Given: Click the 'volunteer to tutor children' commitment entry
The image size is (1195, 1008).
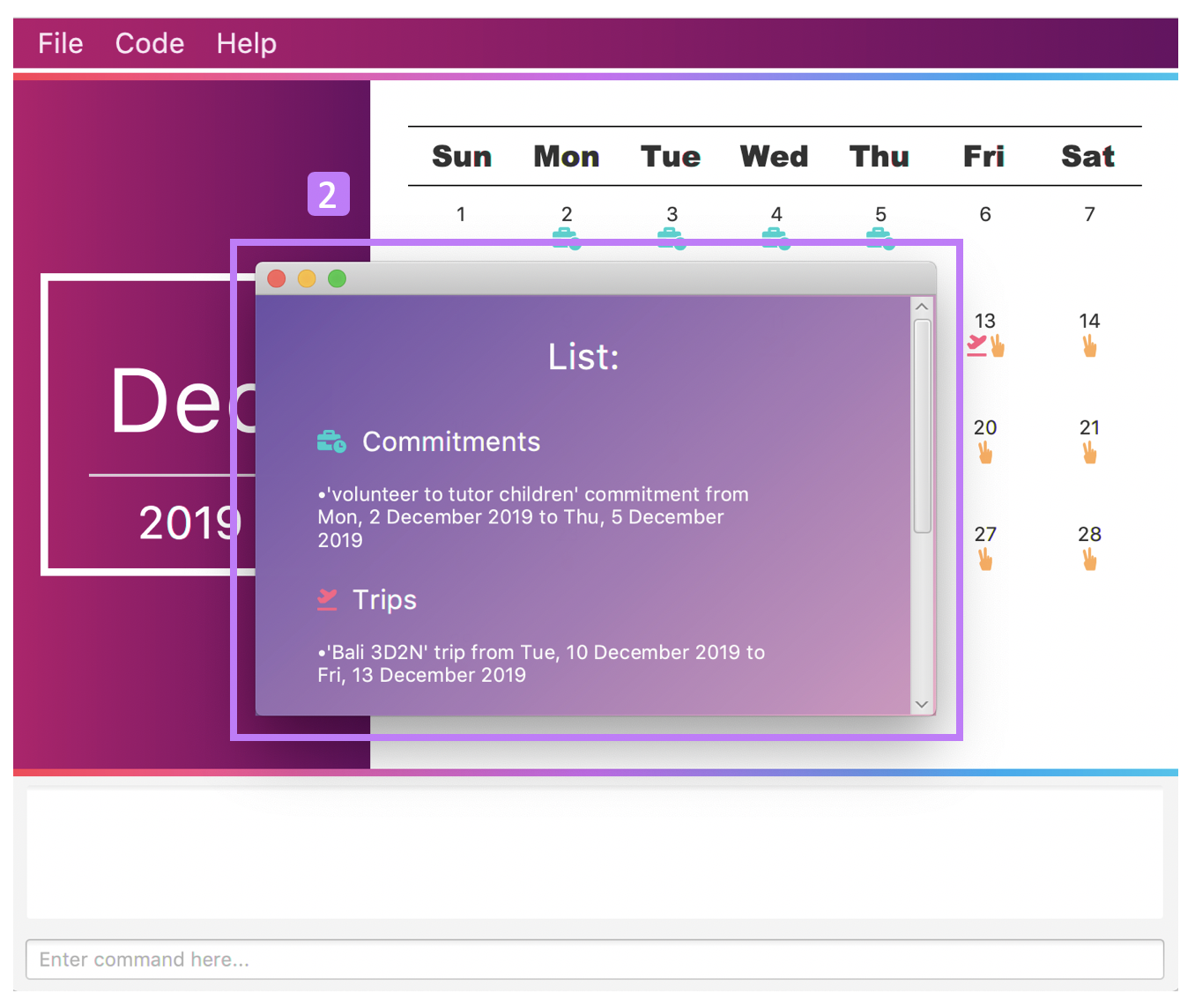Looking at the screenshot, I should [x=533, y=517].
